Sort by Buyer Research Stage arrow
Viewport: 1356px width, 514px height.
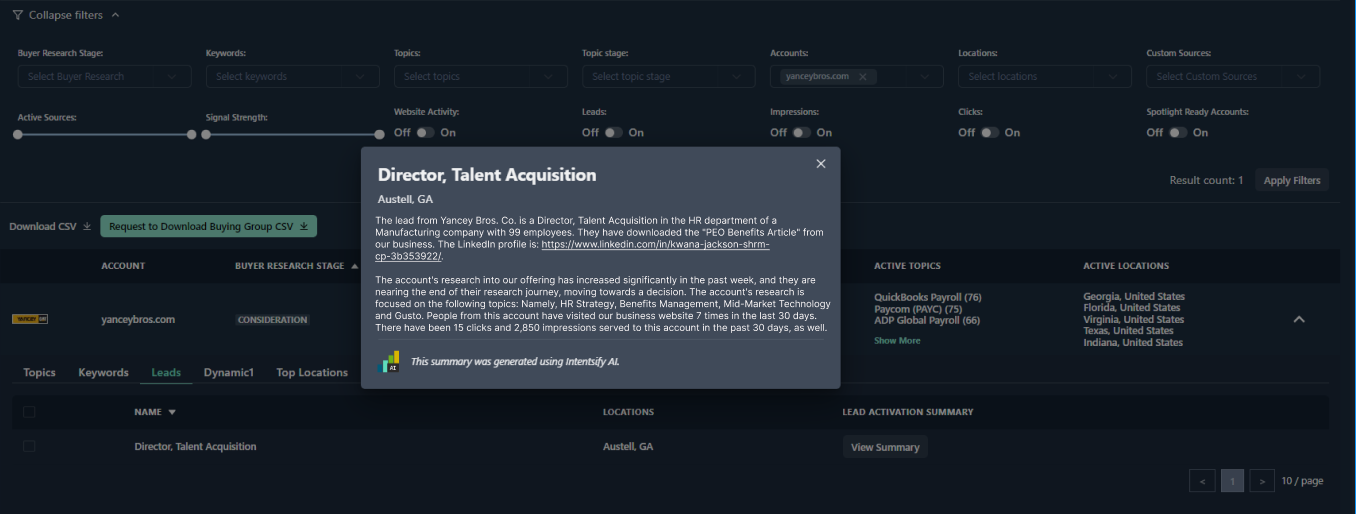click(355, 266)
